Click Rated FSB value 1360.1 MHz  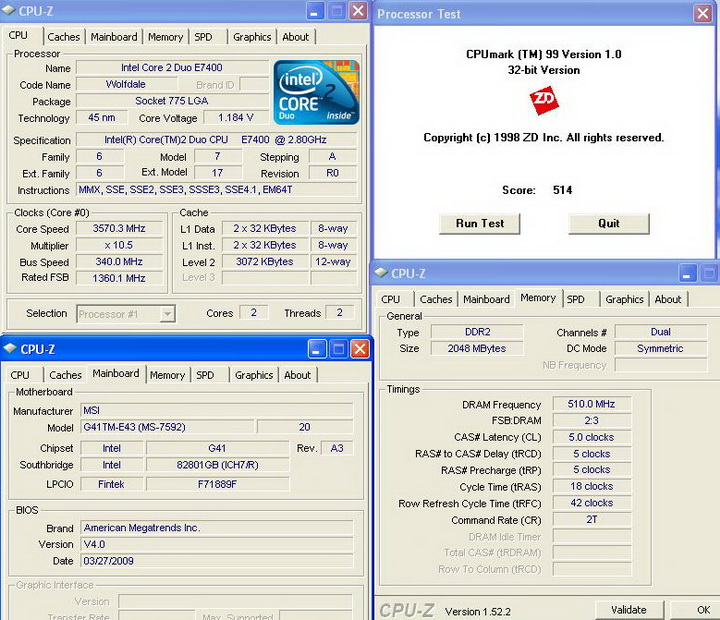coord(119,278)
